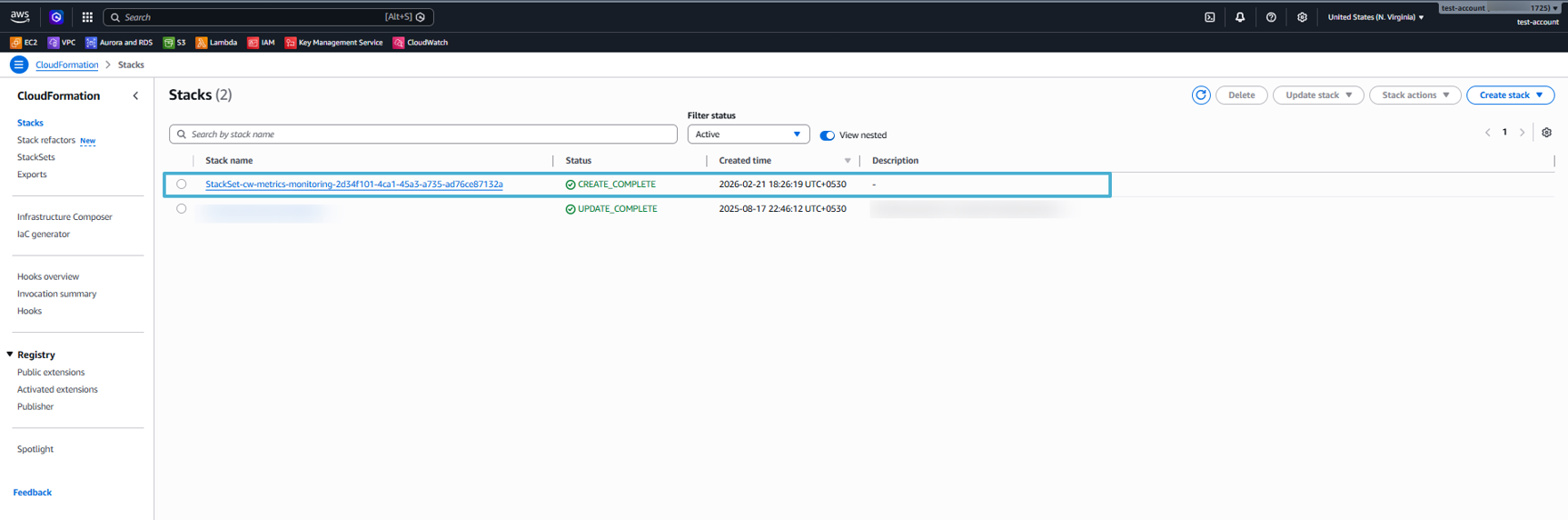
Task: Open the Filter status Active dropdown
Action: tap(748, 135)
